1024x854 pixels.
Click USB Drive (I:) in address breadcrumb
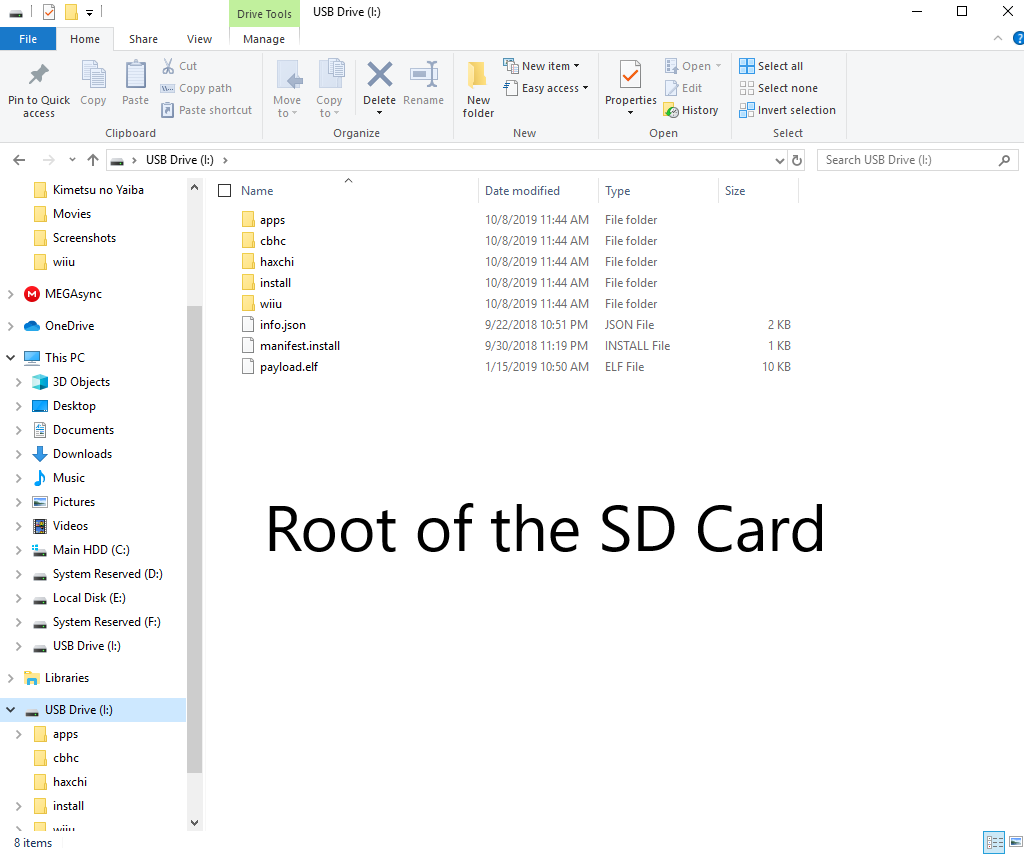[180, 160]
